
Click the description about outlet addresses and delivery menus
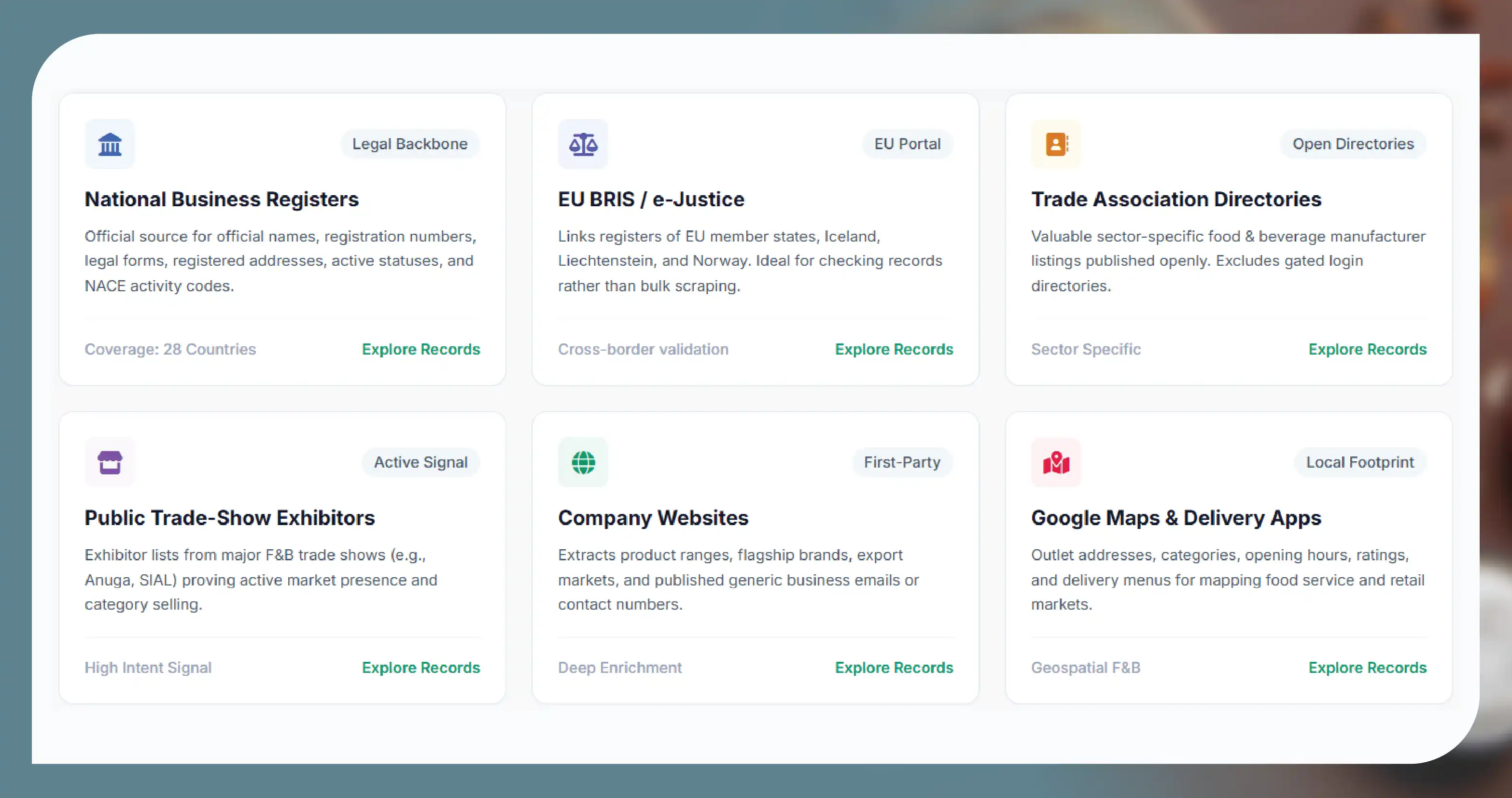(1228, 580)
